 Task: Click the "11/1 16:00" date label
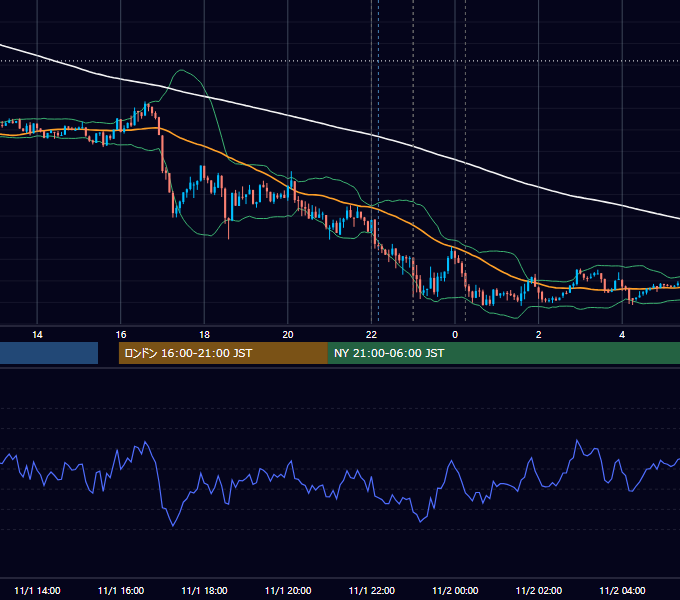121,590
